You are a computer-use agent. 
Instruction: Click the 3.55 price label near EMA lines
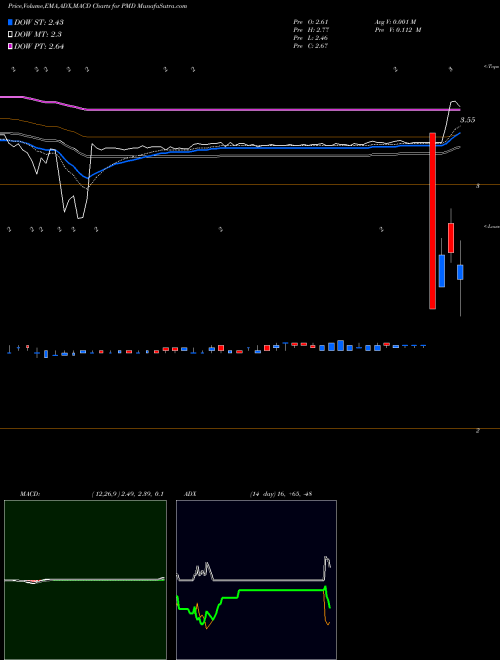click(x=467, y=120)
